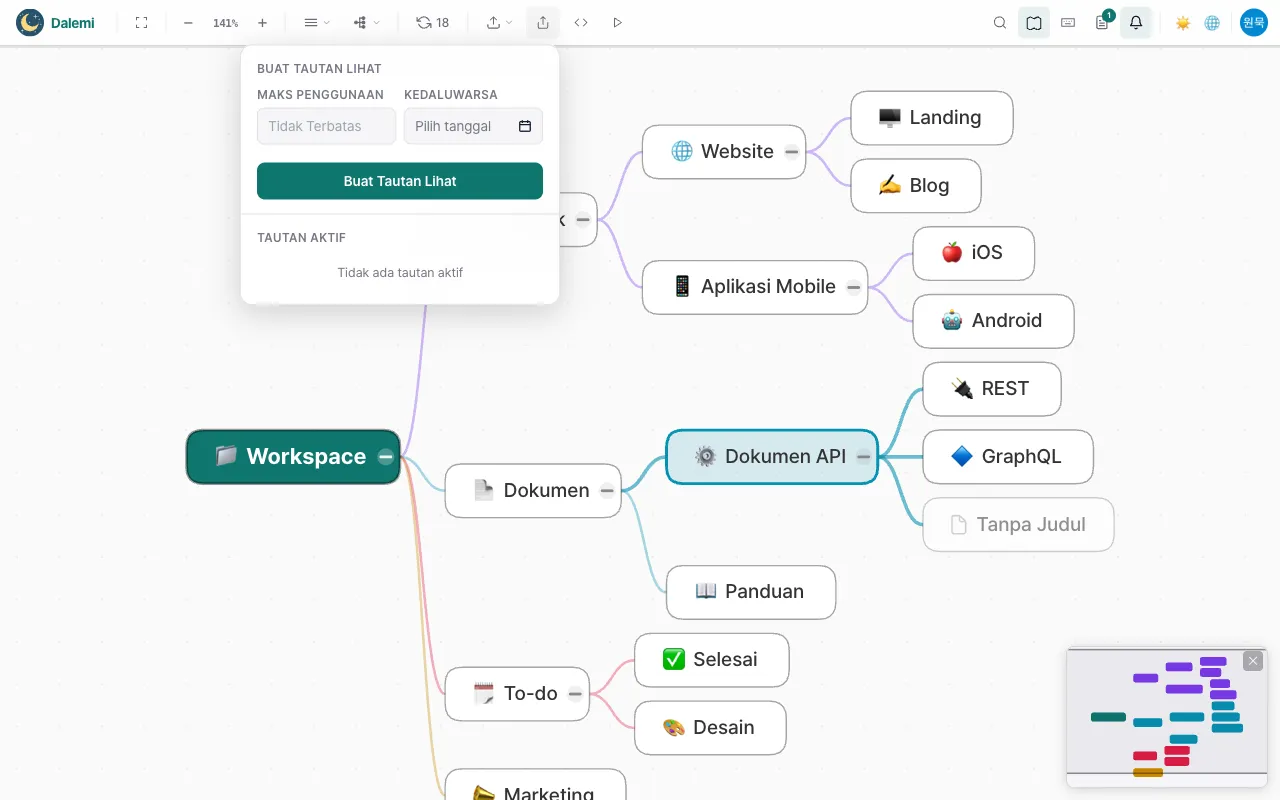1280x800 pixels.
Task: Click the sync counter showing 18
Action: (433, 22)
